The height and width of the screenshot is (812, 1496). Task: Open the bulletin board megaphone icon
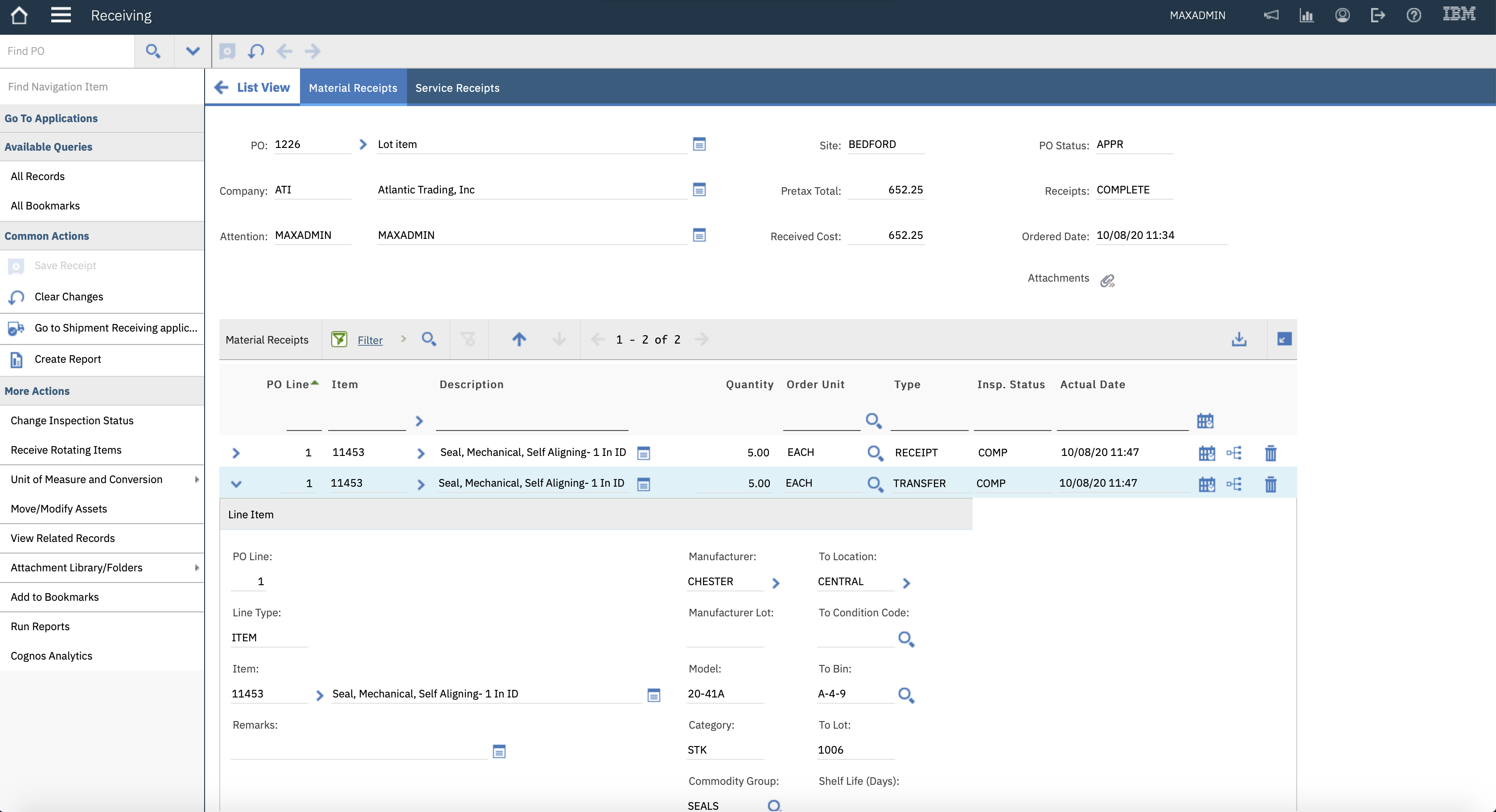1271,16
